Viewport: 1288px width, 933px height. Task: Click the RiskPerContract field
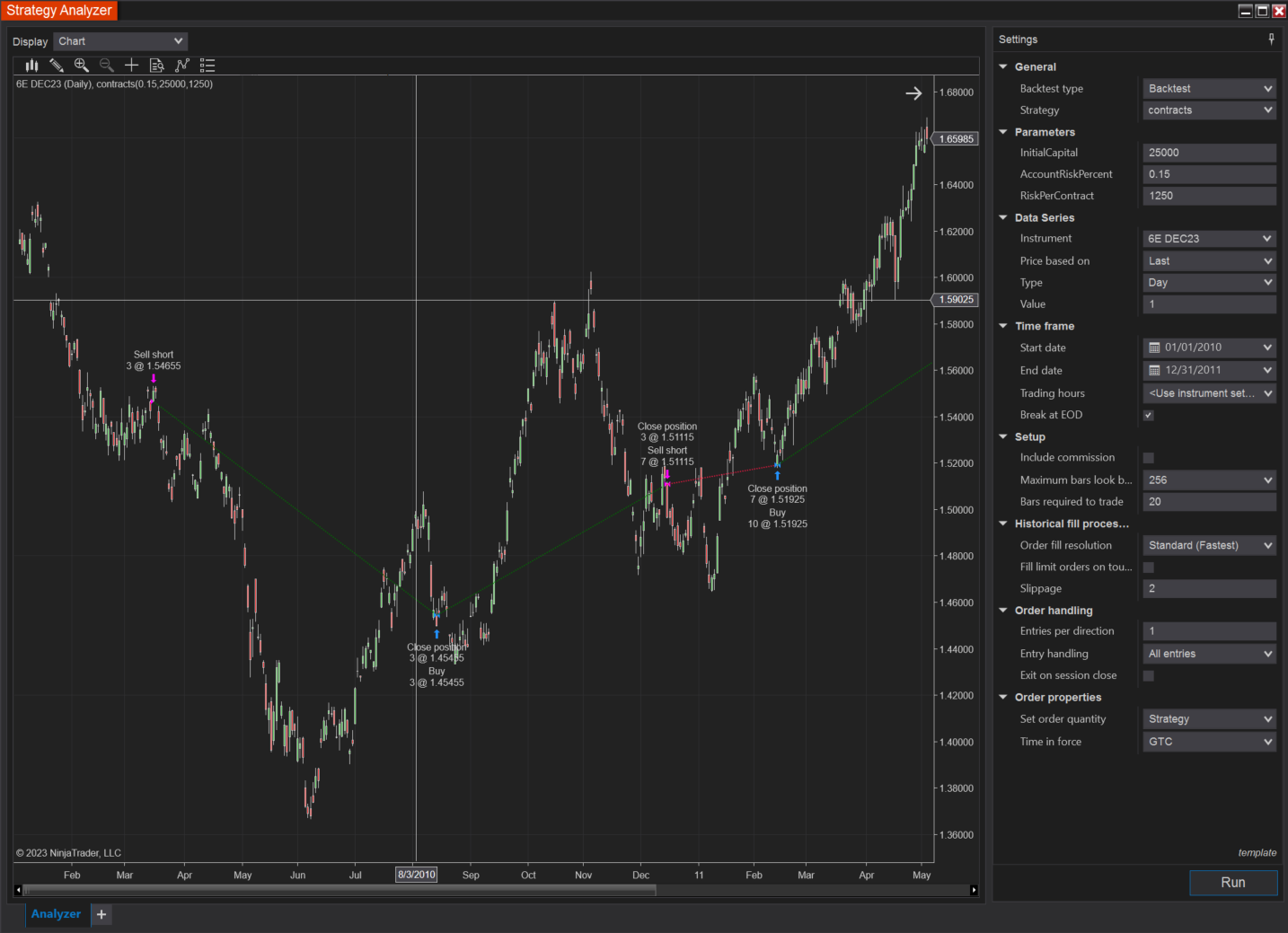pyautogui.click(x=1209, y=196)
